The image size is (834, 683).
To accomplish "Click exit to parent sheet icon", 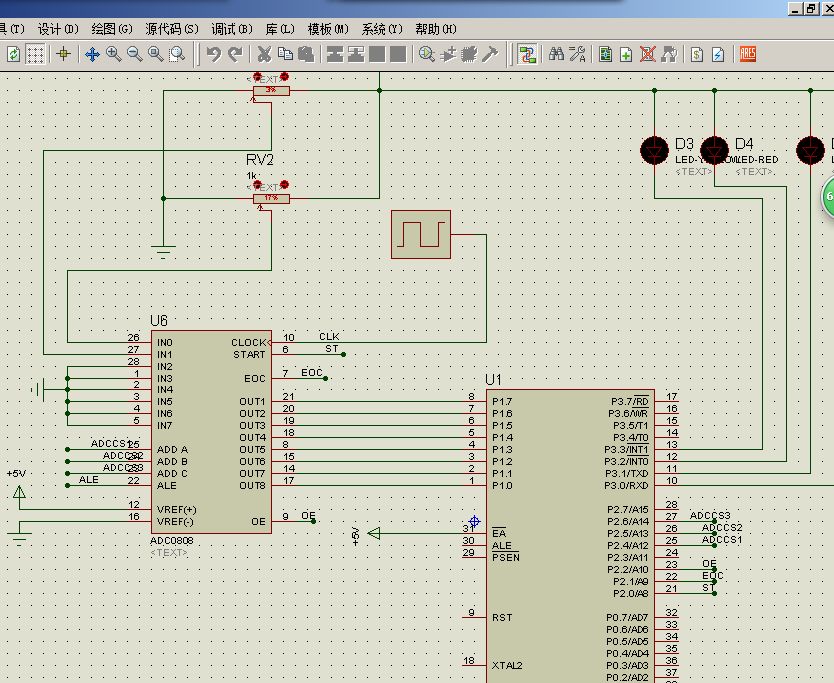I will 669,54.
